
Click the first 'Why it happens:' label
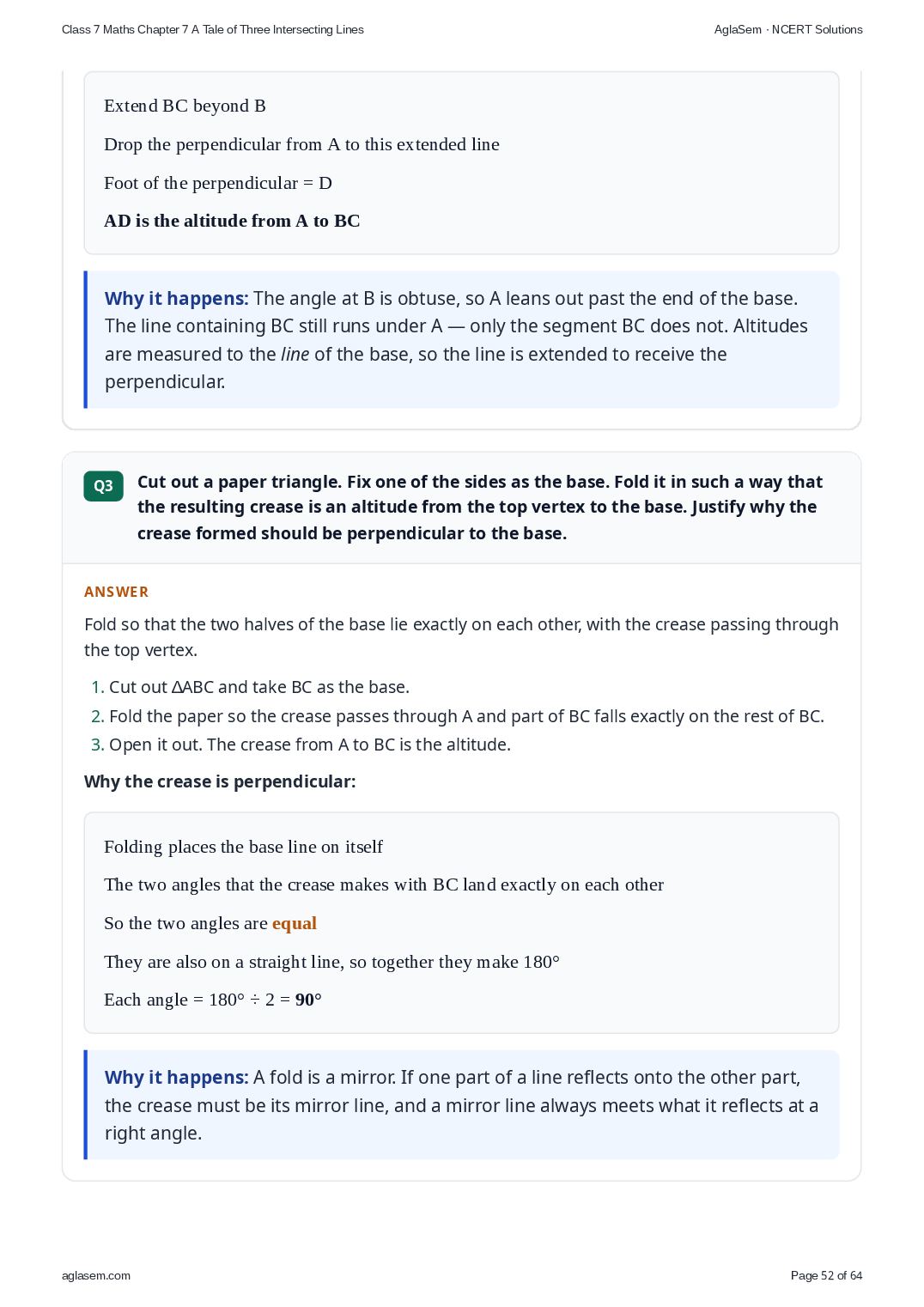pos(176,299)
